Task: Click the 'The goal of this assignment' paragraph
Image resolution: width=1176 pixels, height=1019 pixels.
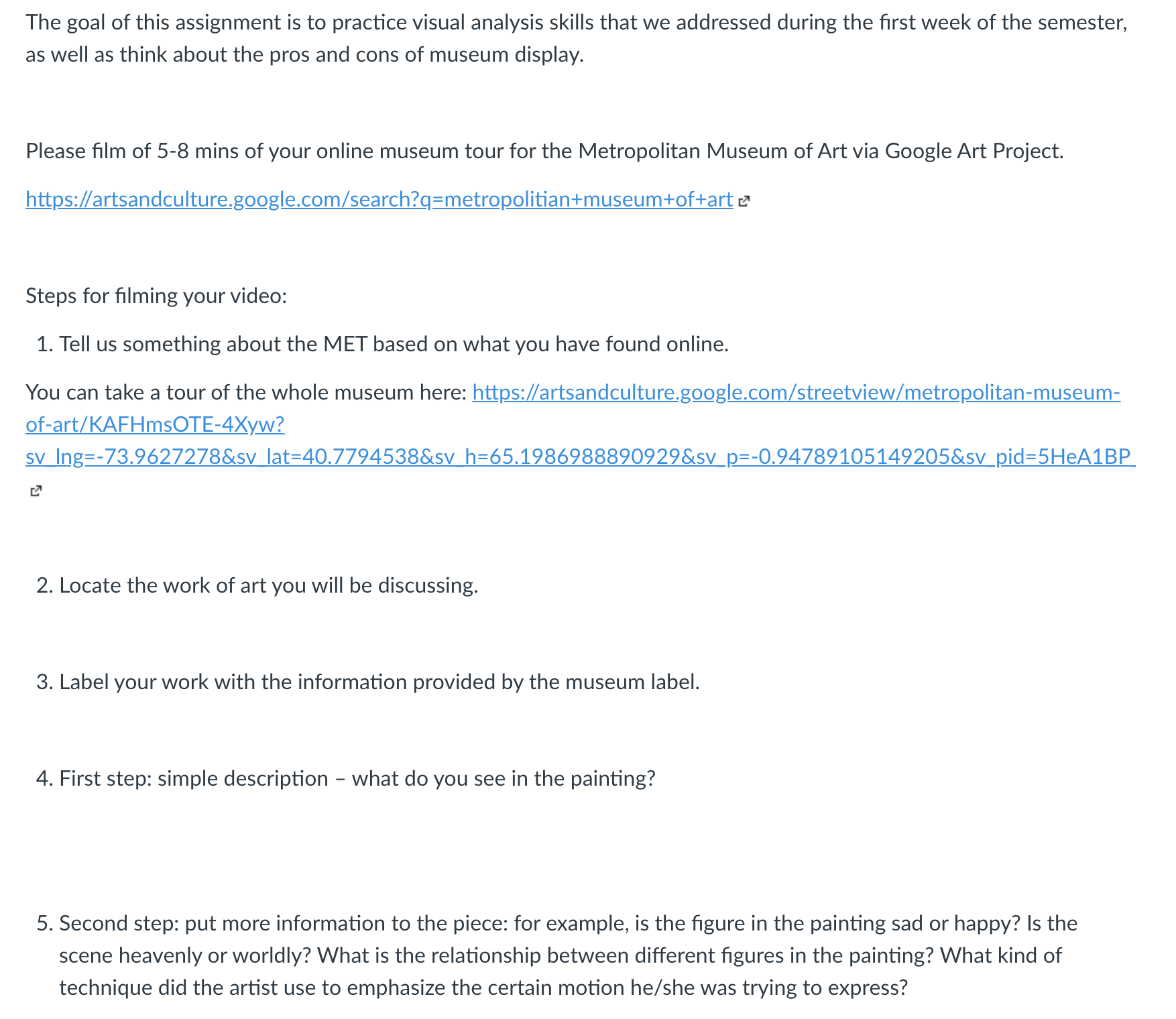Action: point(577,38)
